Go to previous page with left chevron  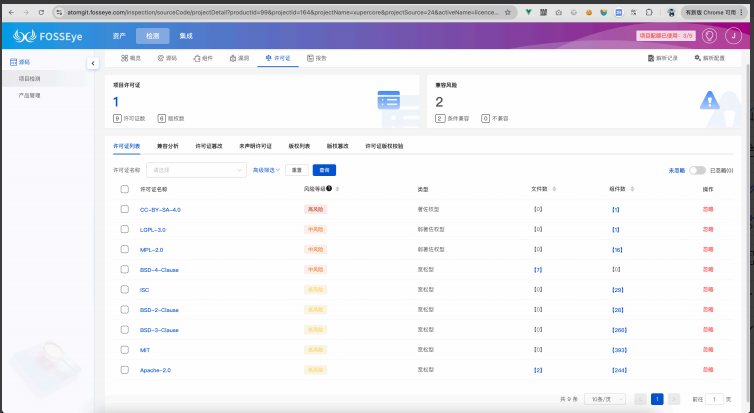pos(640,399)
